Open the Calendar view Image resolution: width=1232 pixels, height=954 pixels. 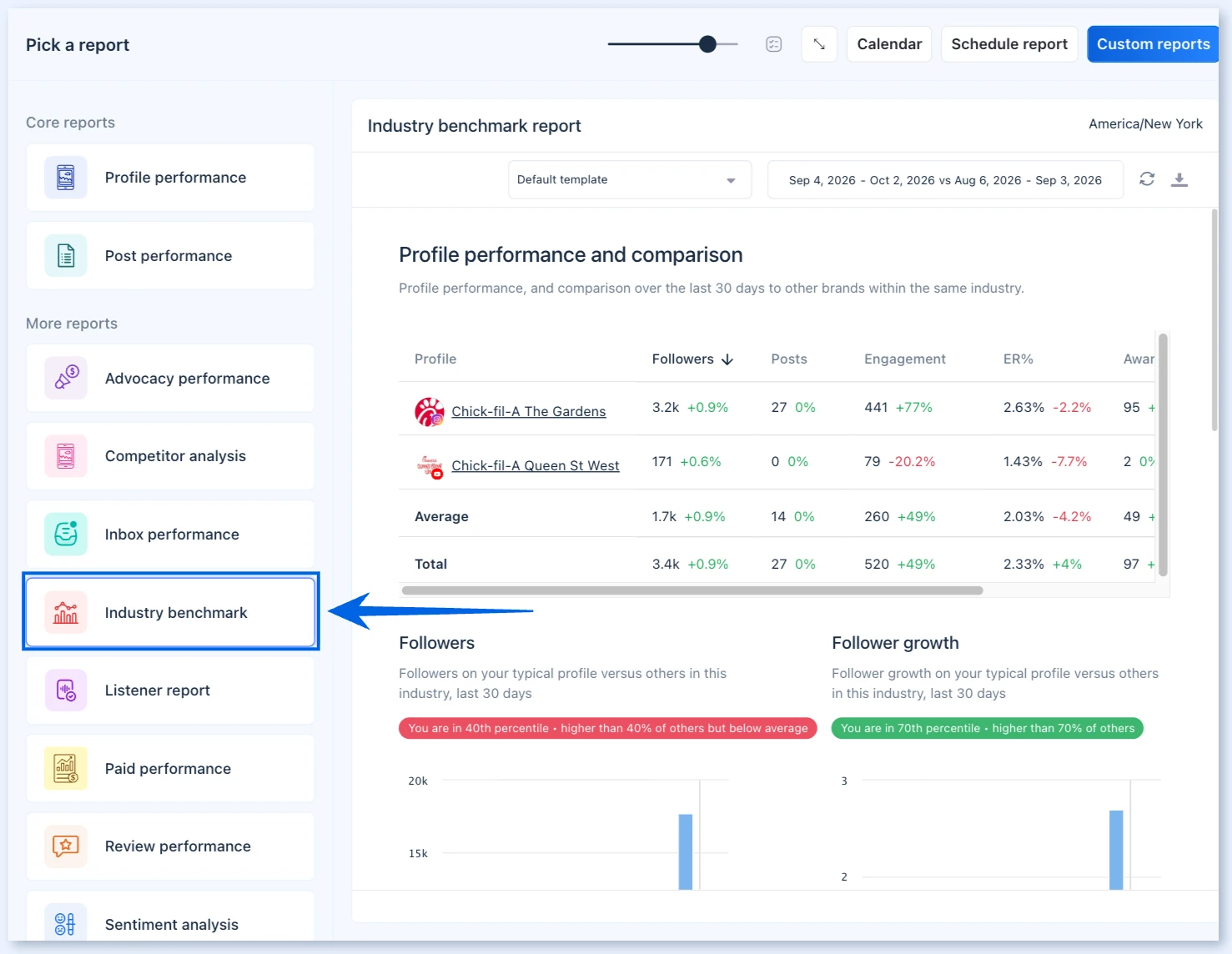tap(889, 44)
